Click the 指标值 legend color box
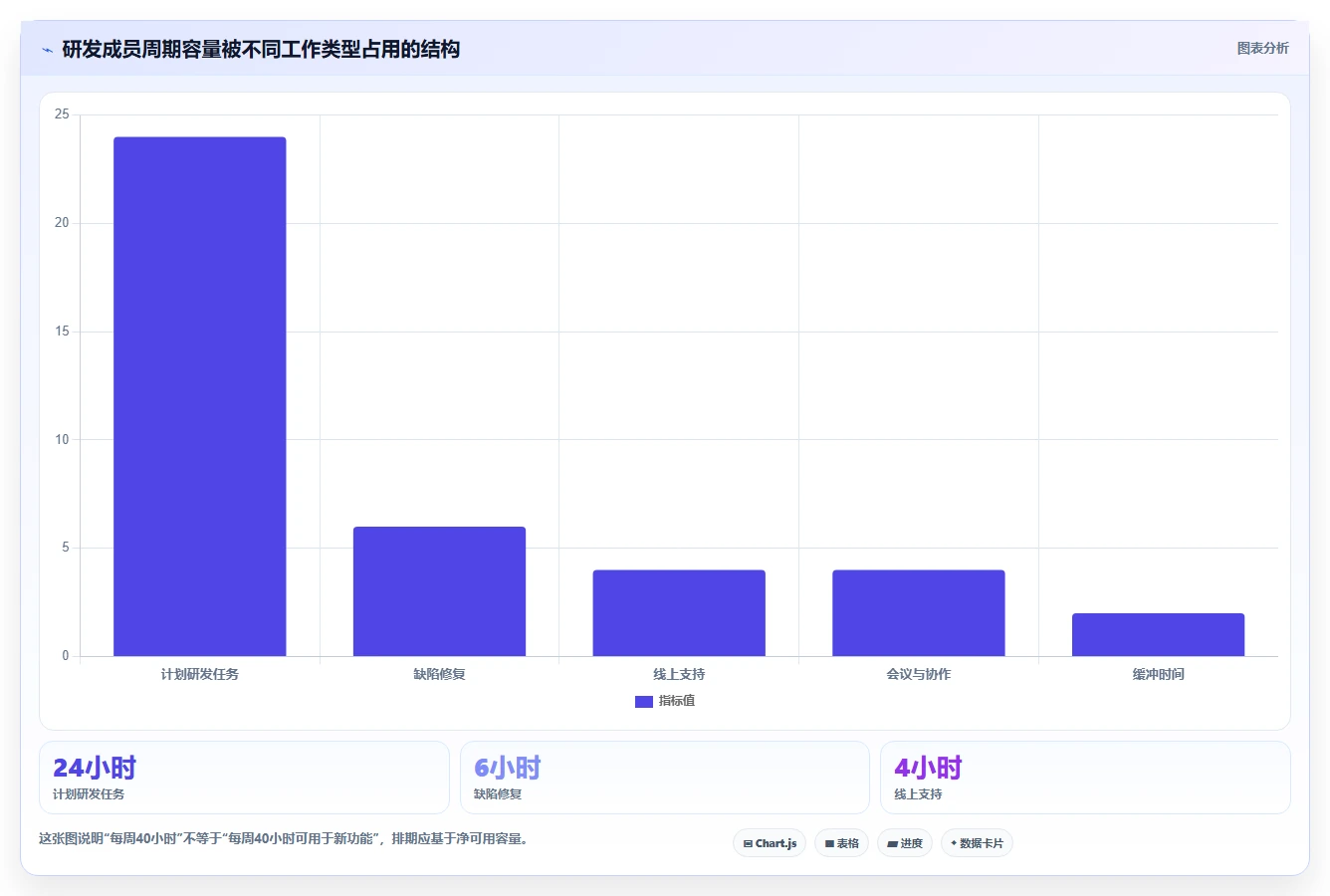 coord(643,702)
